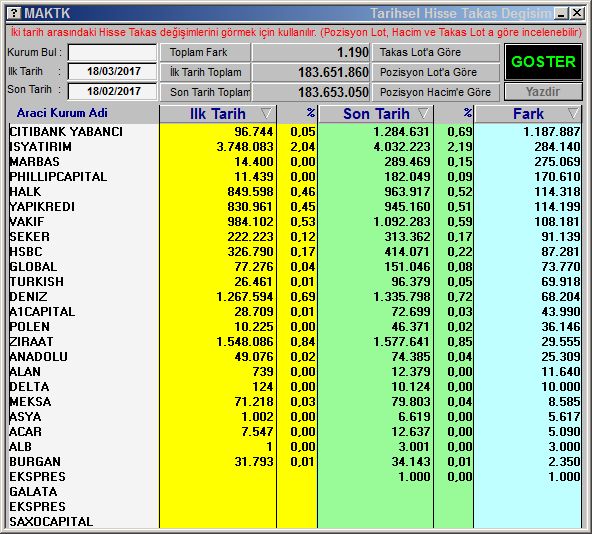Click Son Tarih value 34.143
The height and width of the screenshot is (534, 592).
click(410, 461)
